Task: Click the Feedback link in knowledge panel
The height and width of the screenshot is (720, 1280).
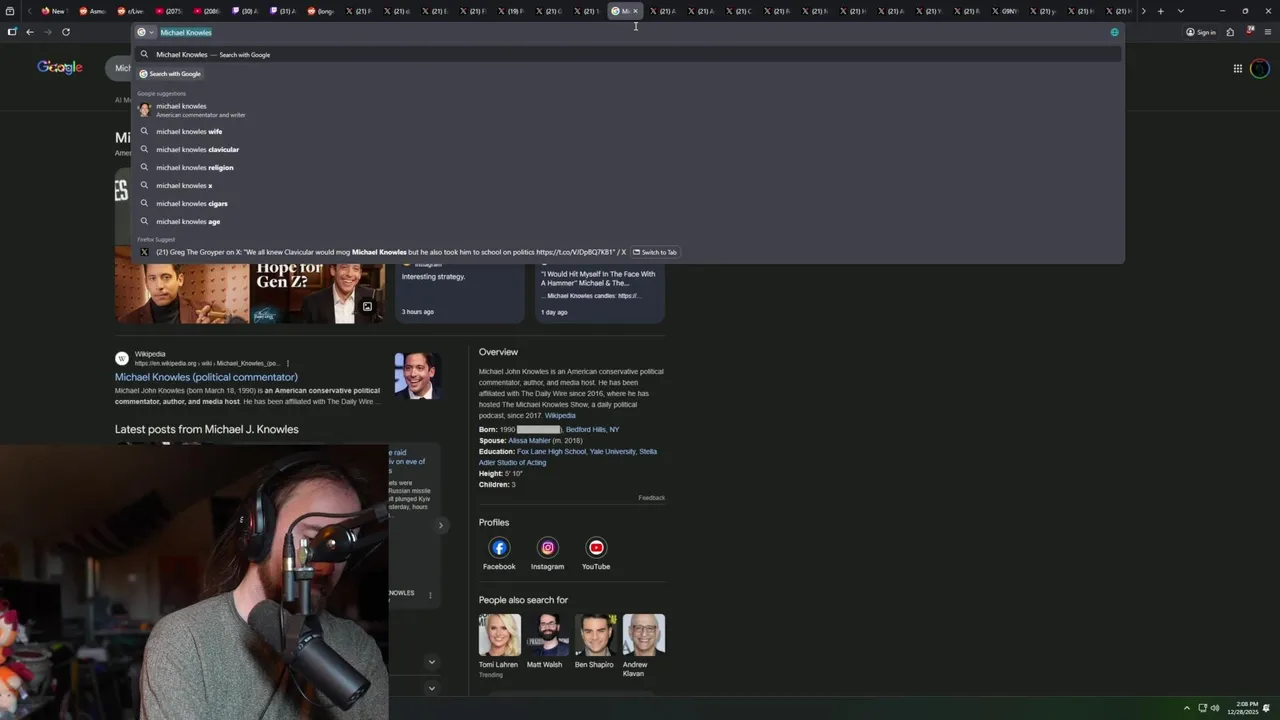Action: click(x=652, y=498)
